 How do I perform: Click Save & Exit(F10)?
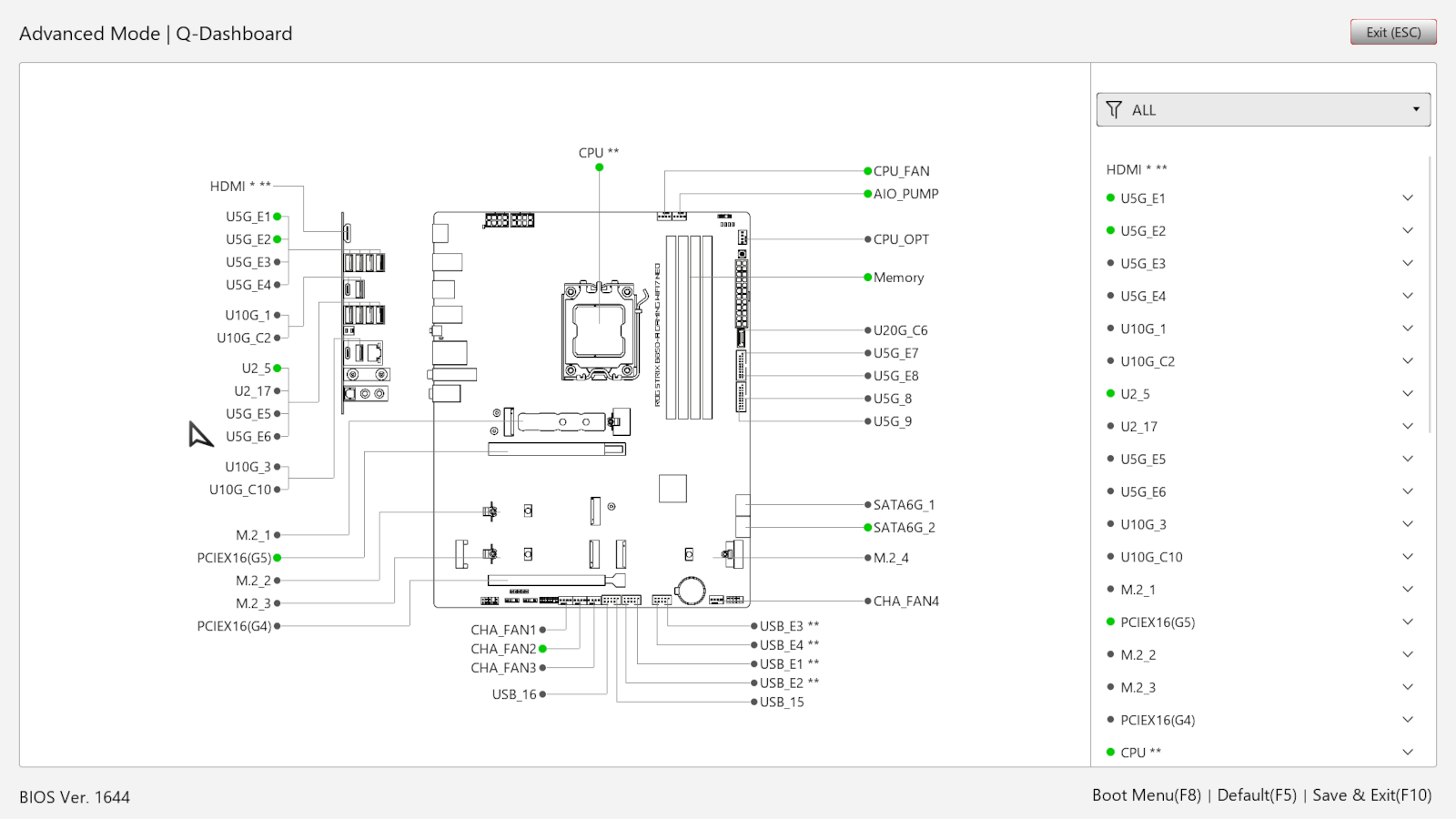tap(1371, 795)
